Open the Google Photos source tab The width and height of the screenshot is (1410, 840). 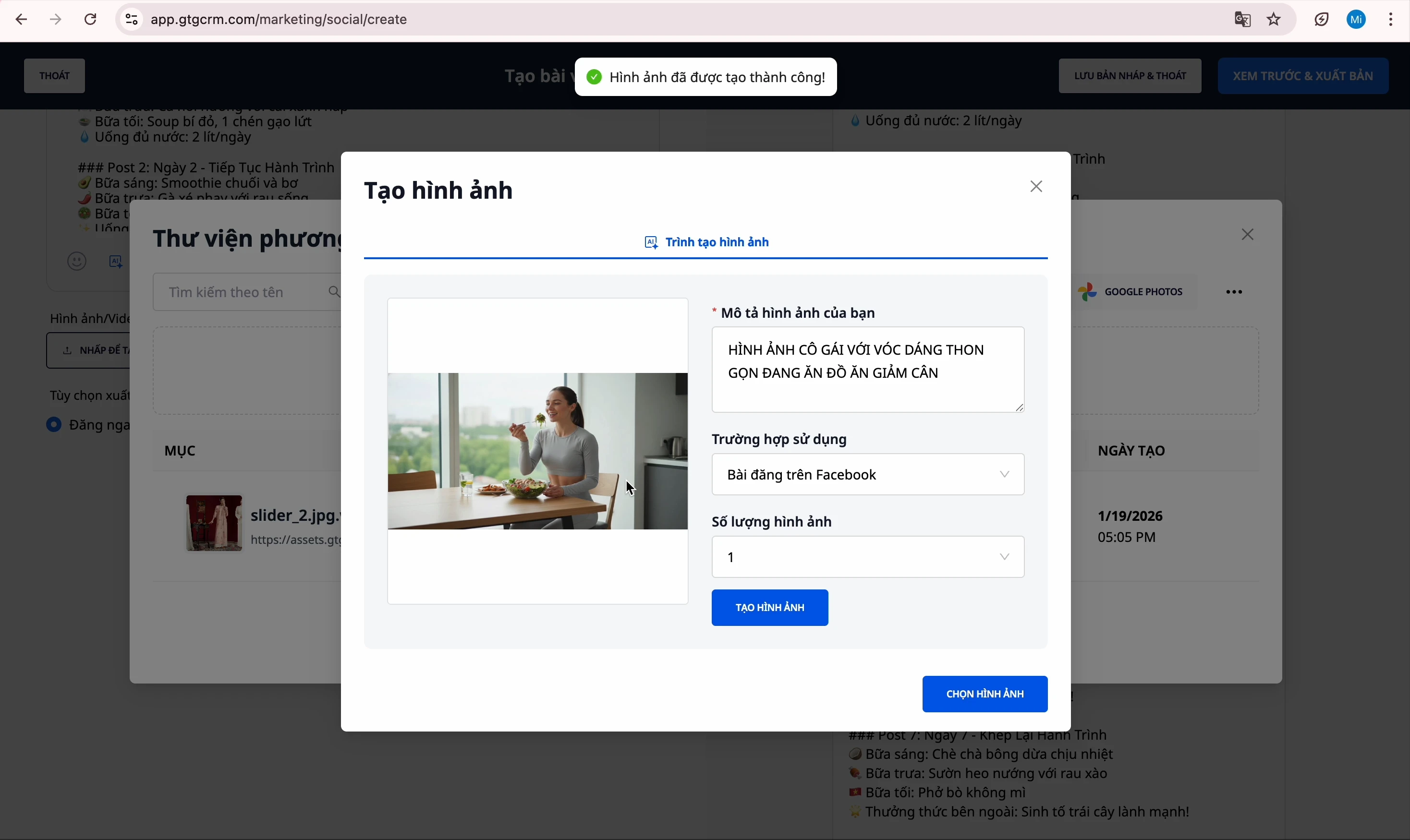(1131, 292)
